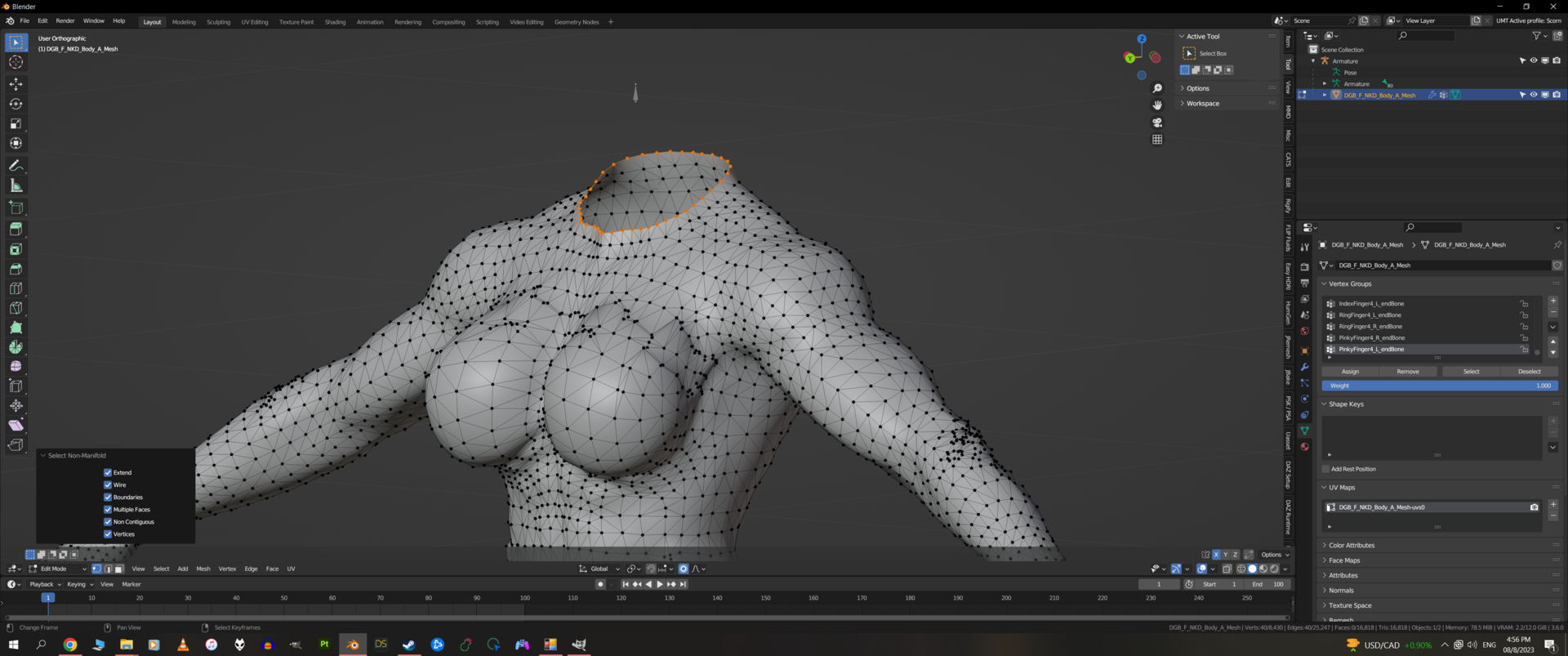This screenshot has width=1568, height=656.
Task: Select the Move tool in toolbar
Action: [x=16, y=84]
